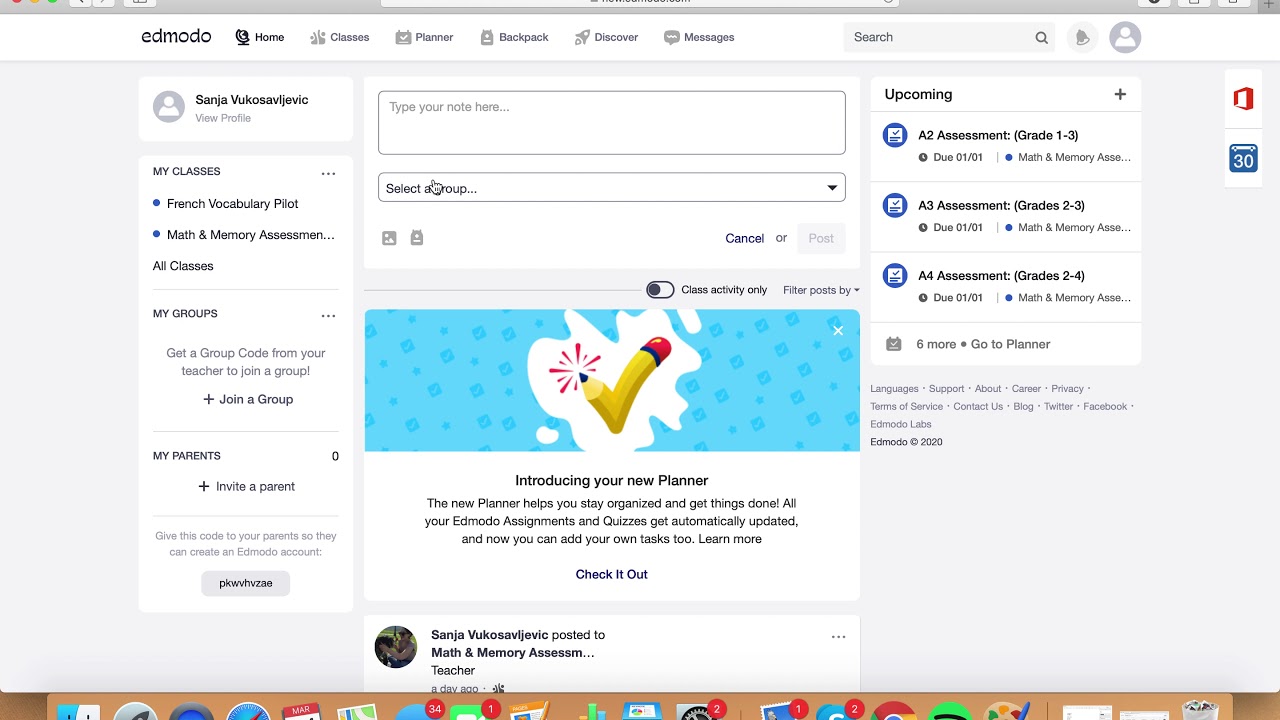Go to the Home tab

(260, 37)
